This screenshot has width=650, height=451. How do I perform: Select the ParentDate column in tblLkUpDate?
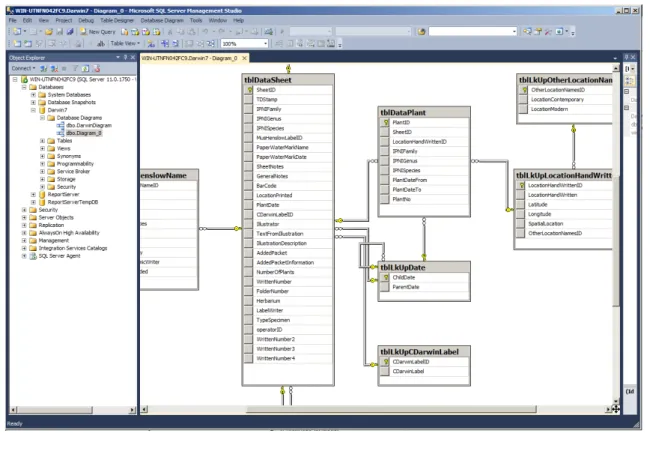(424, 287)
